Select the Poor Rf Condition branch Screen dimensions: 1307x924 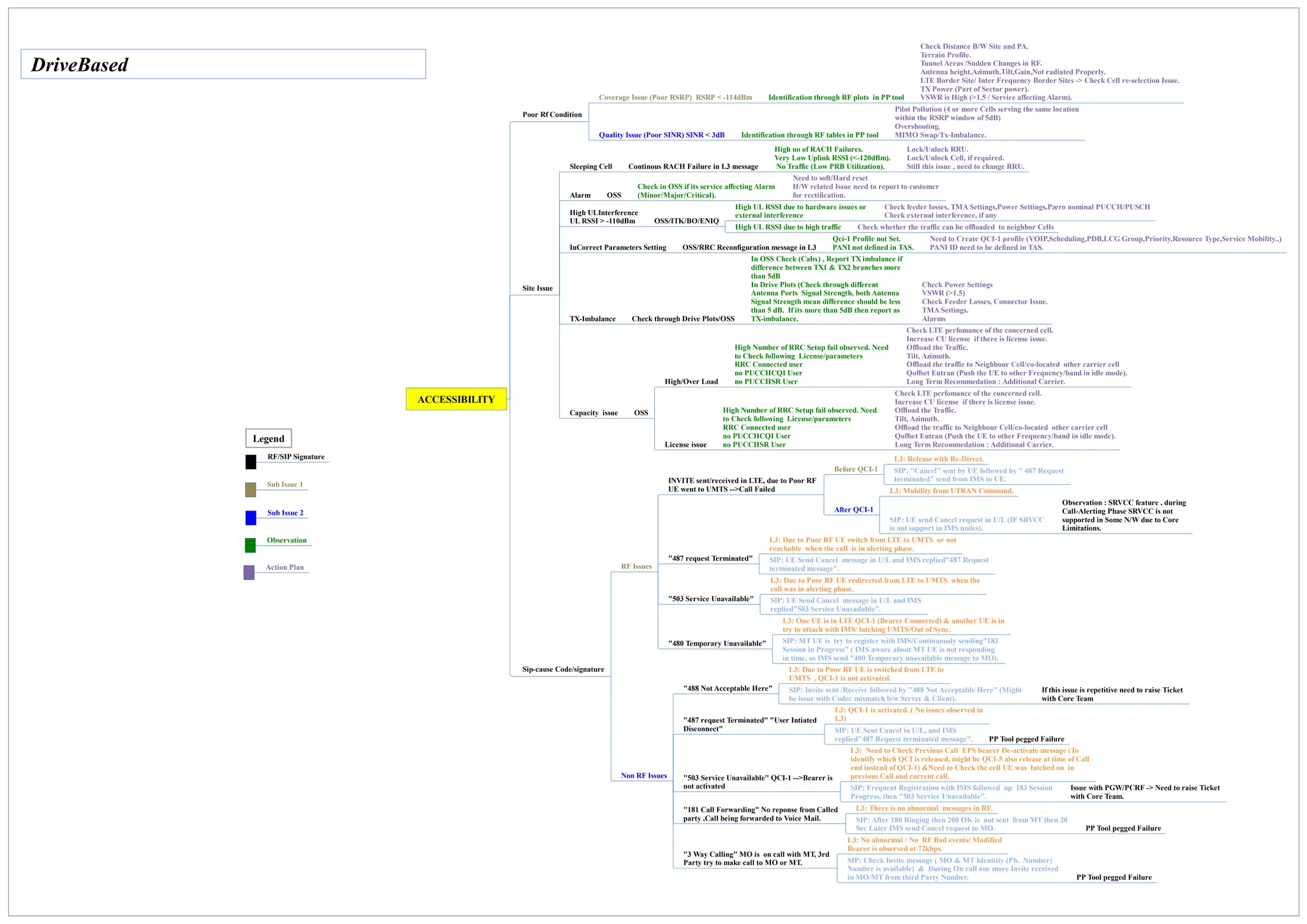click(x=551, y=115)
